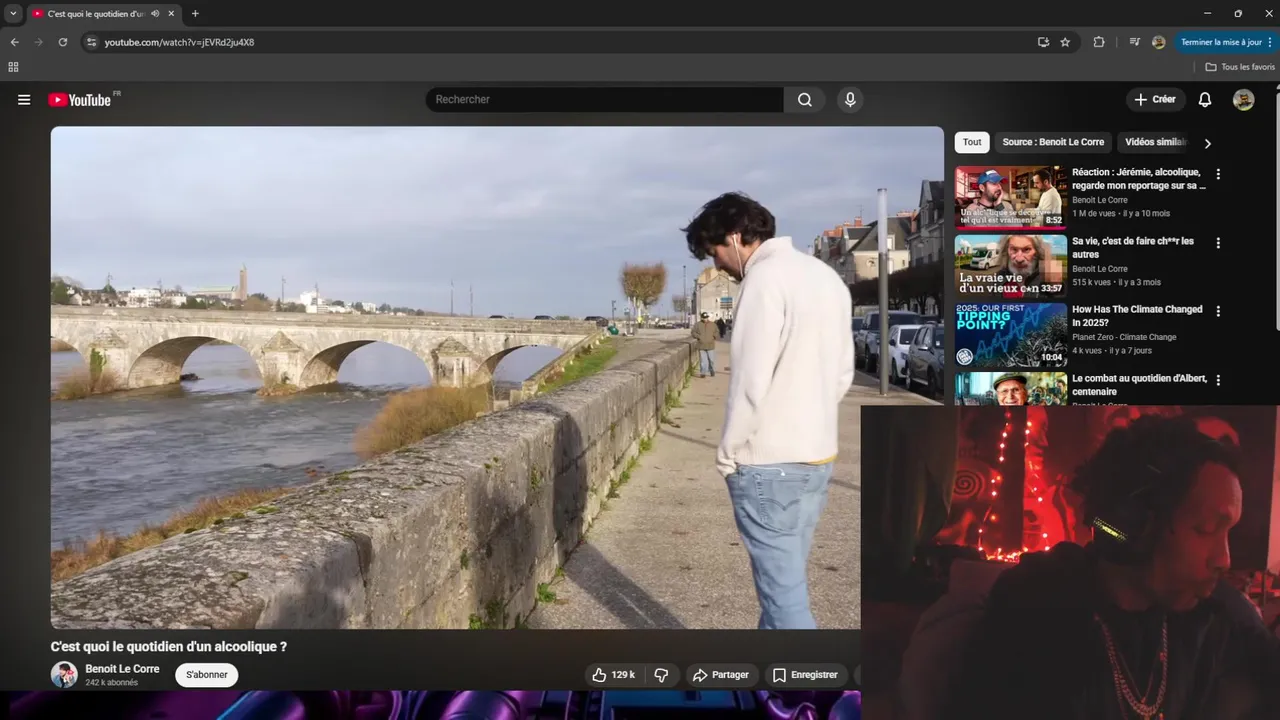Select the C'est quoi le quotidien tab

[x=96, y=14]
